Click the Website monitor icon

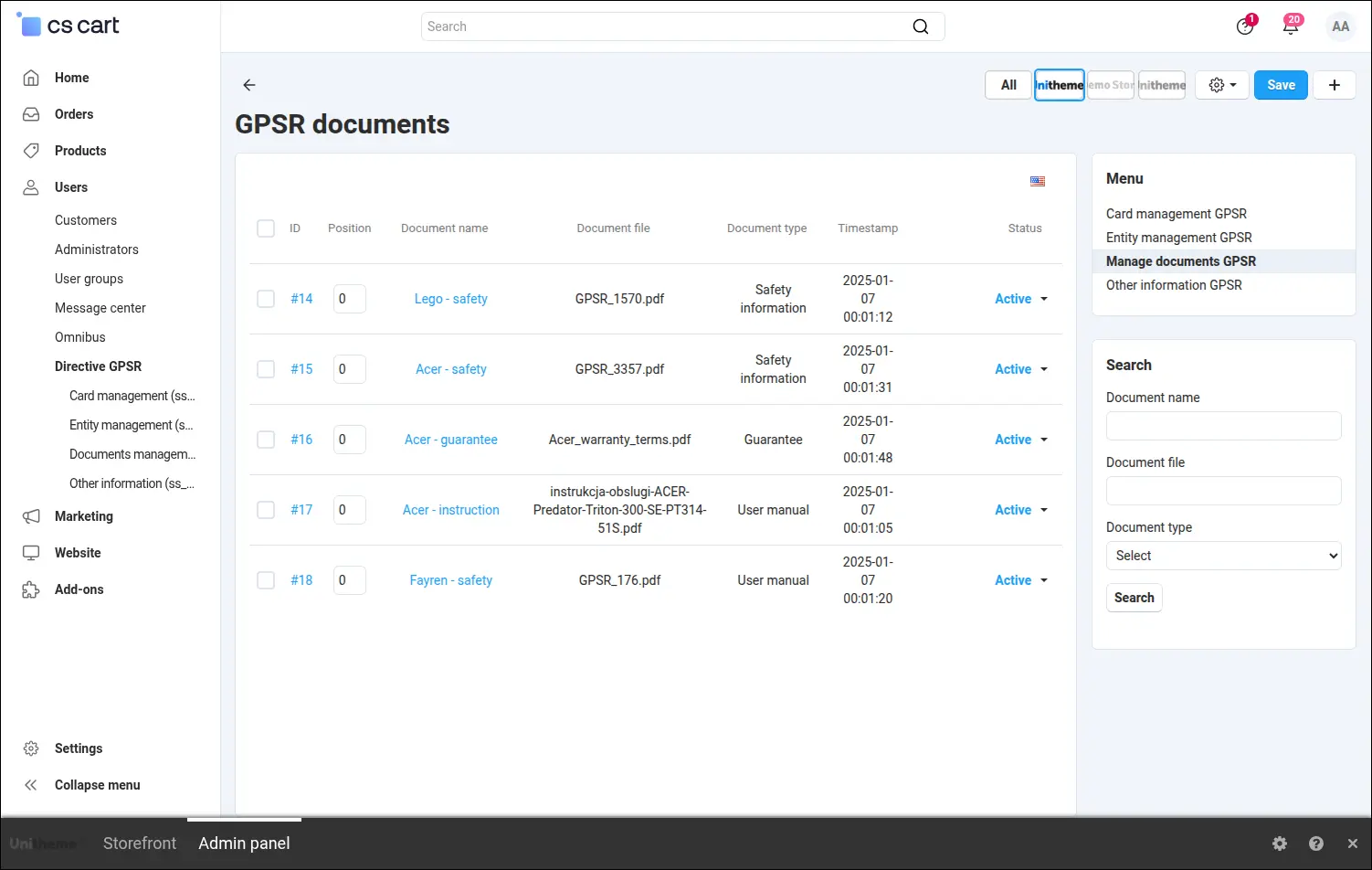pos(31,553)
